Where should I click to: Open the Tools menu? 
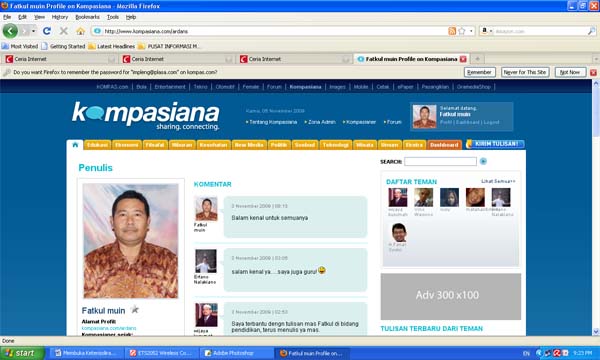coord(112,17)
